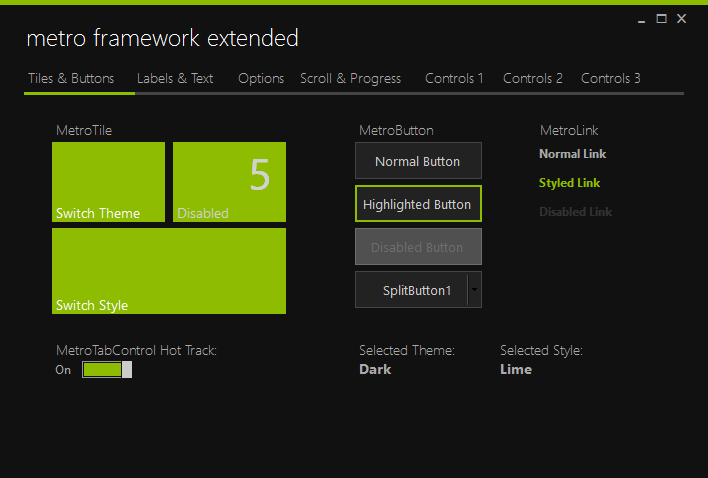Click the Disabled Link text
This screenshot has height=478, width=708.
pyautogui.click(x=576, y=212)
